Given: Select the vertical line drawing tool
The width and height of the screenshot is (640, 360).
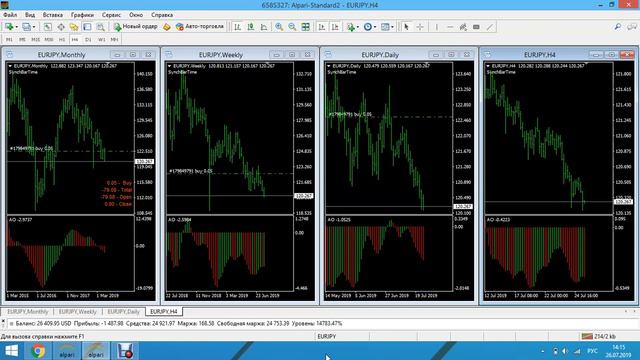Looking at the screenshot, I should (x=436, y=27).
